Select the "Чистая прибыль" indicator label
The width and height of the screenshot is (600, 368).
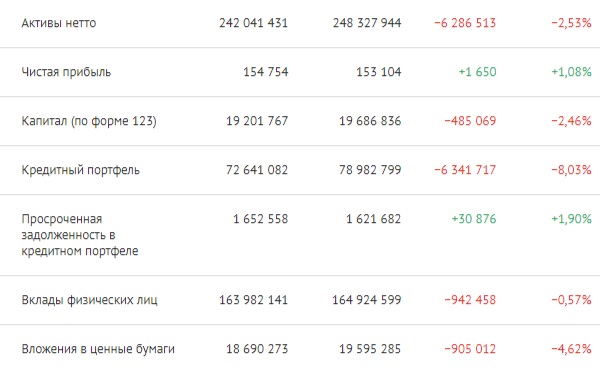click(x=66, y=72)
